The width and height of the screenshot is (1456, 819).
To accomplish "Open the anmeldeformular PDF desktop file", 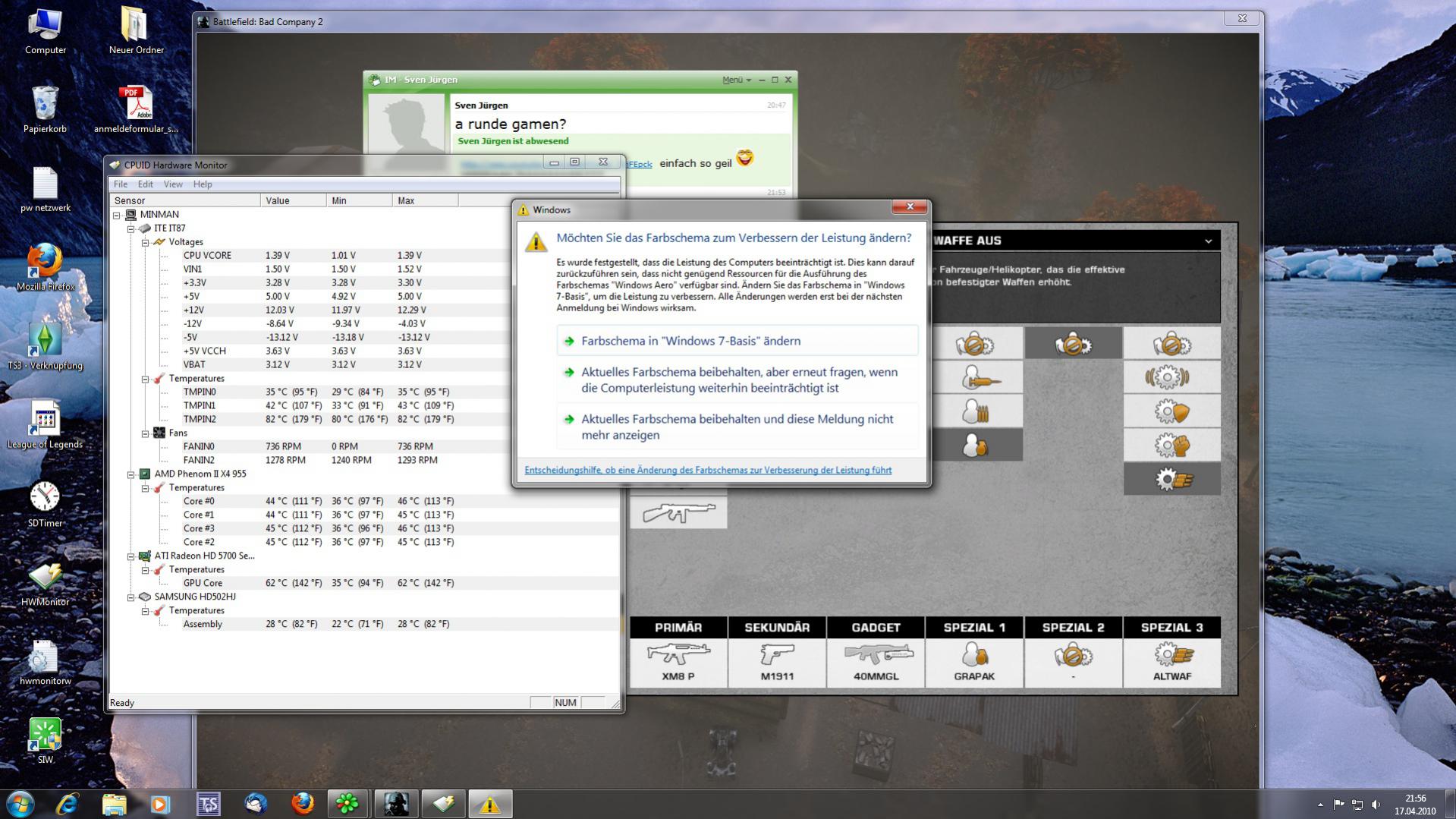I will click(x=136, y=110).
